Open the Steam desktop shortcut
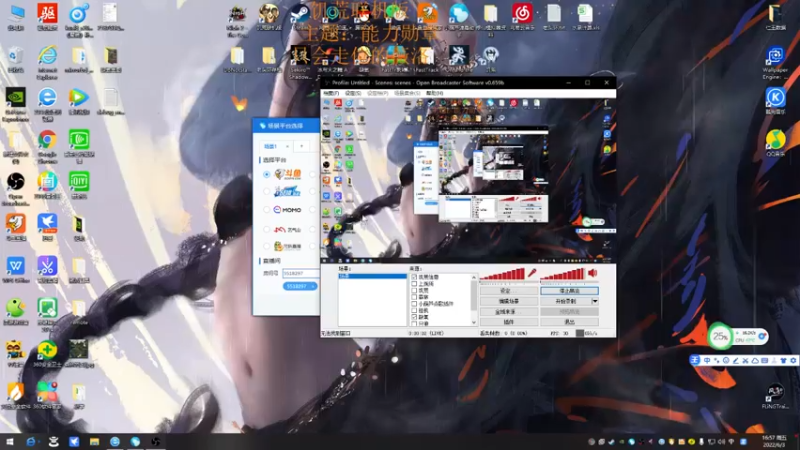Screen dimensions: 800x450 (x=301, y=16)
